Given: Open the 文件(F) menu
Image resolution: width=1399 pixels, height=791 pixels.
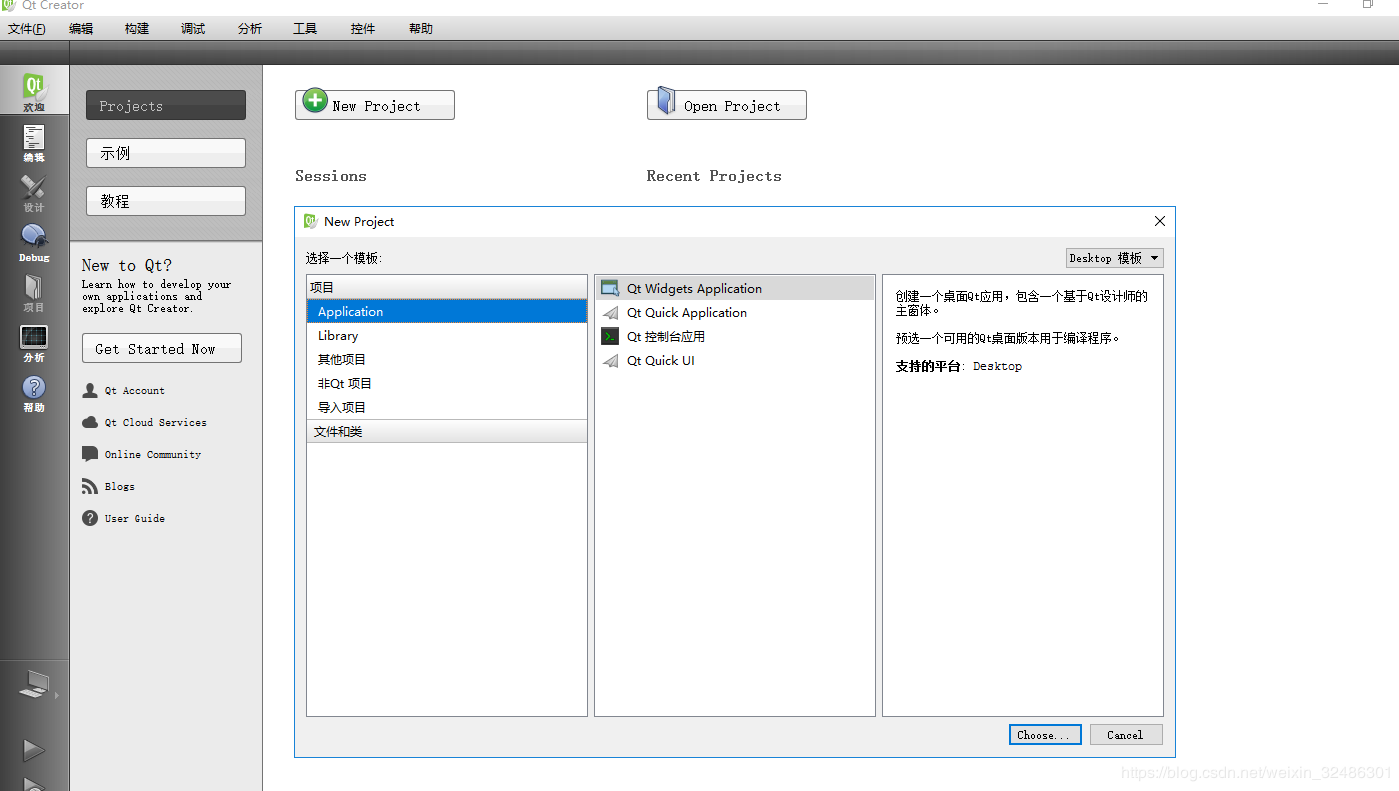Looking at the screenshot, I should [27, 29].
